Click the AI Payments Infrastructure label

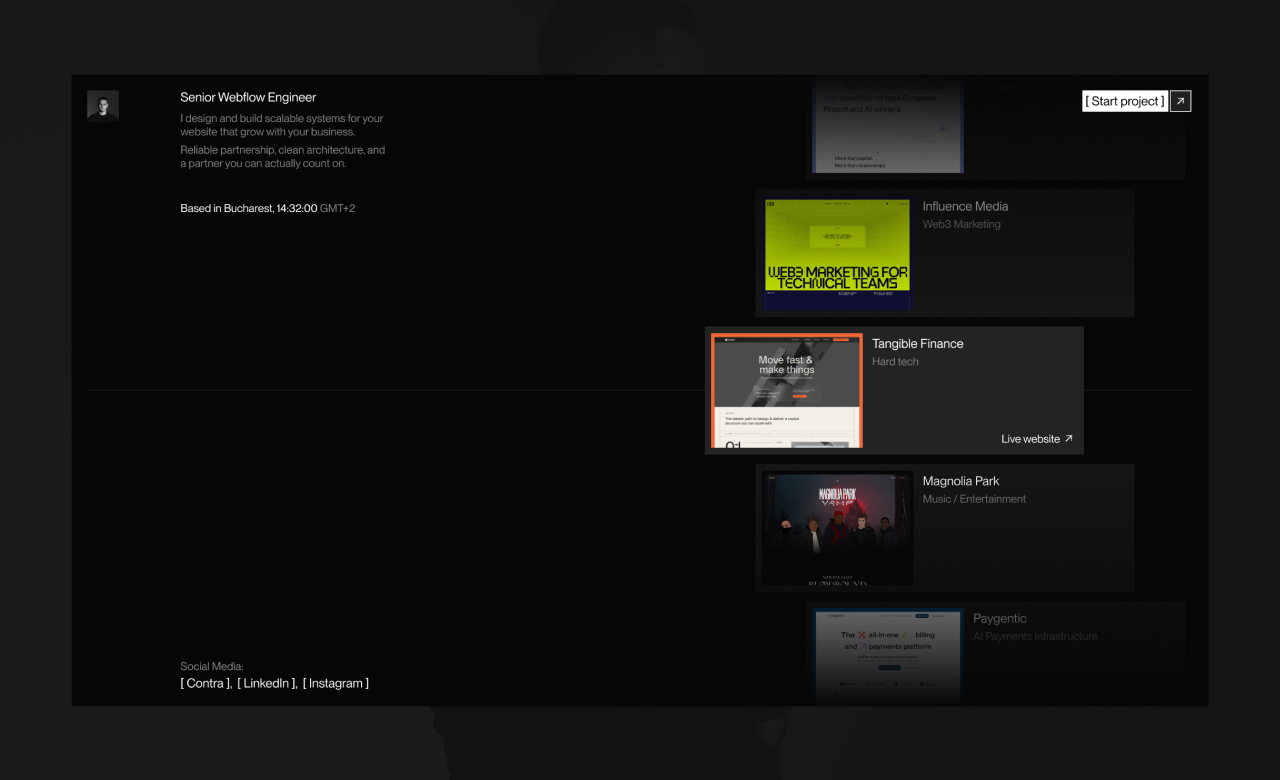1035,636
